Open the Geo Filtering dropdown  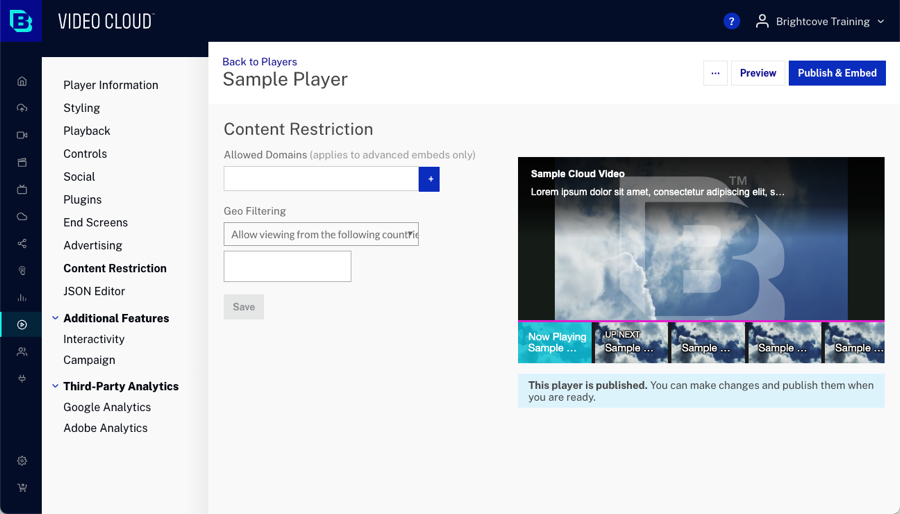(x=321, y=234)
